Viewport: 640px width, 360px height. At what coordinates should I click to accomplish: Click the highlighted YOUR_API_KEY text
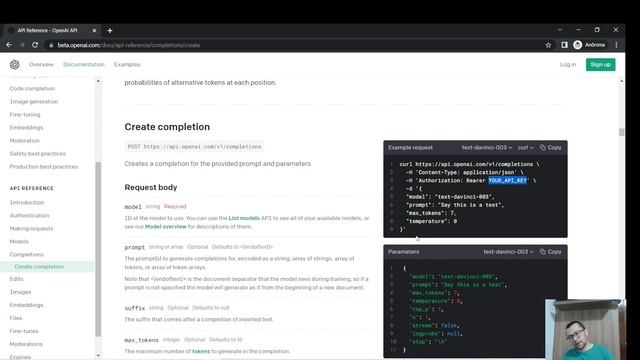(507, 180)
